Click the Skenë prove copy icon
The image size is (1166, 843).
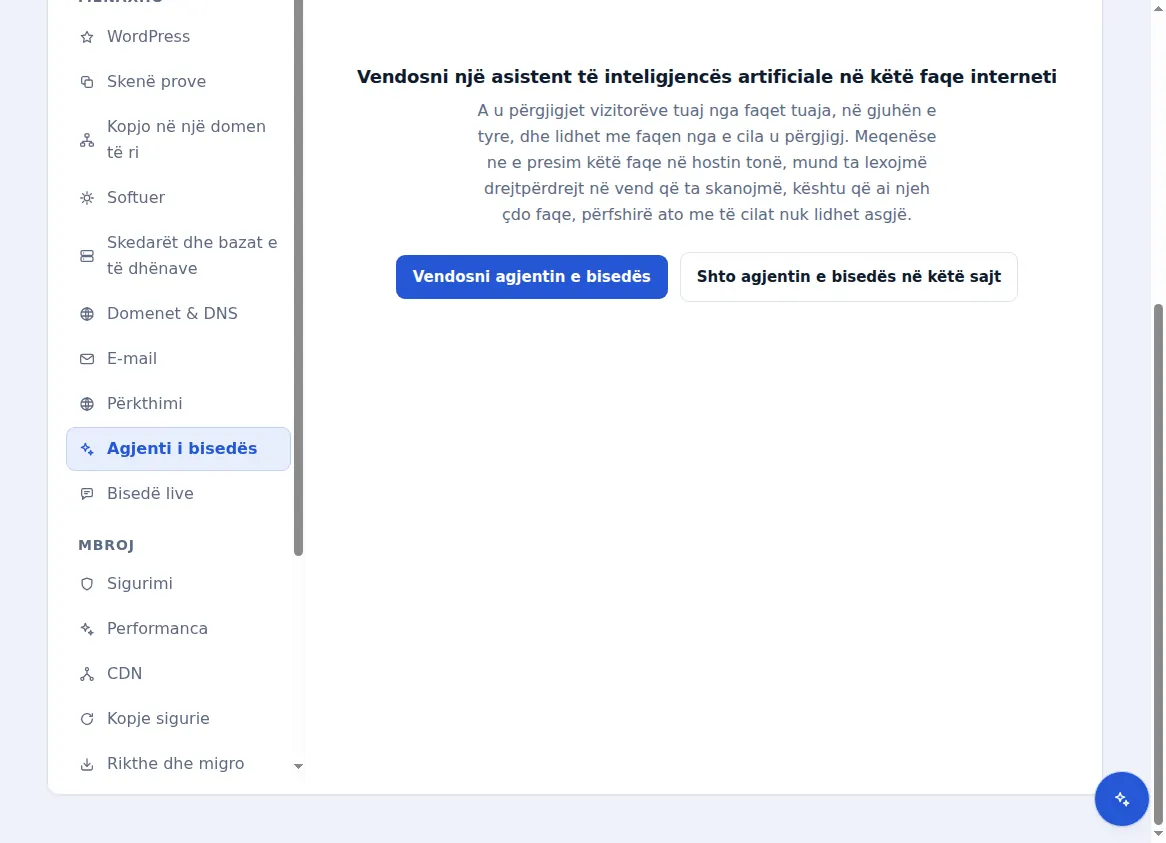(x=87, y=82)
